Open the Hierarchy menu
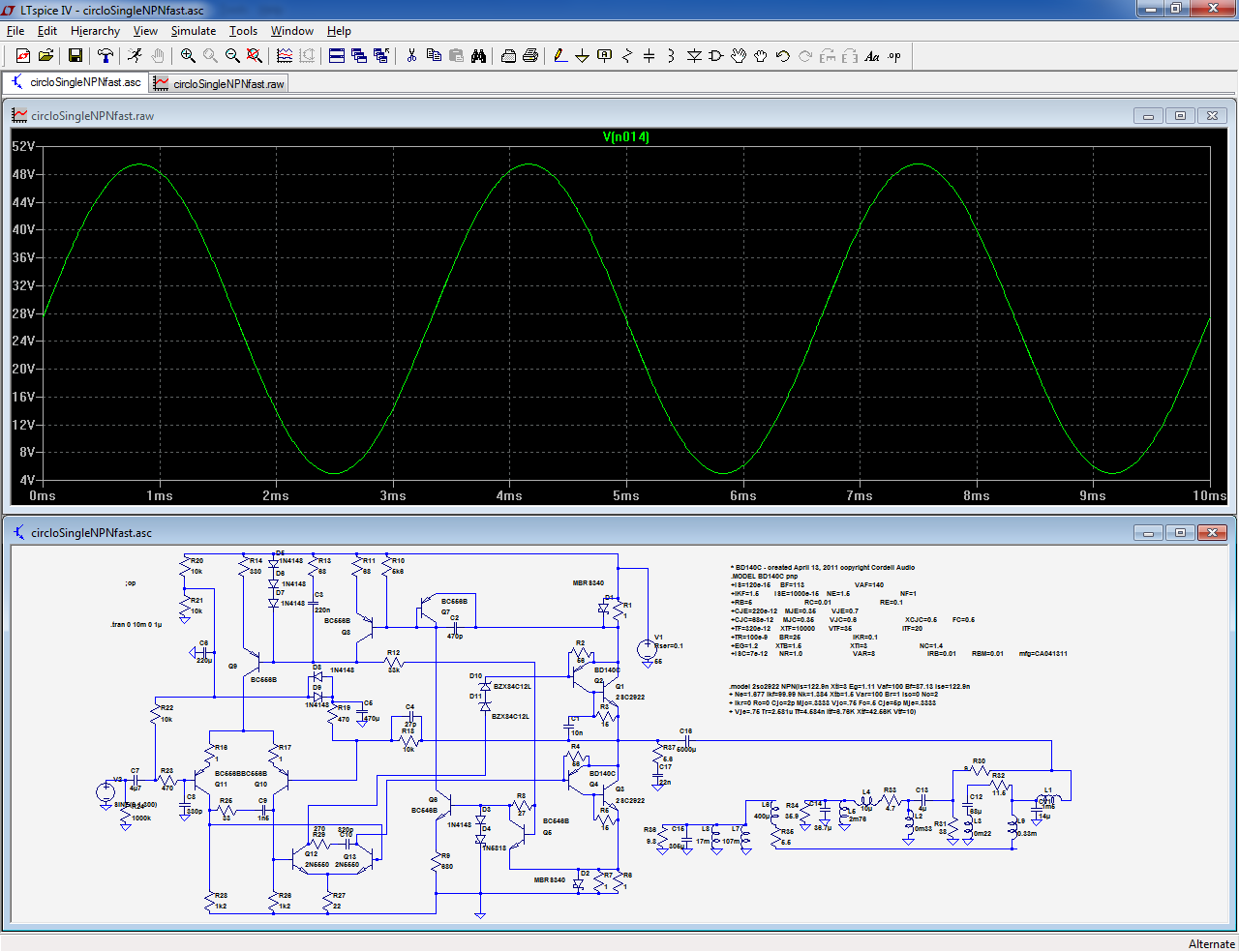This screenshot has width=1239, height=952. tap(95, 31)
